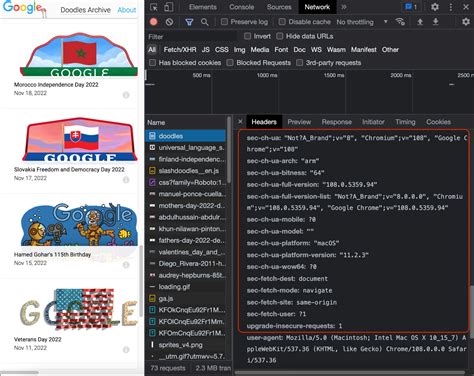Toggle the network filter funnel icon
This screenshot has height=376, width=474.
click(x=189, y=22)
